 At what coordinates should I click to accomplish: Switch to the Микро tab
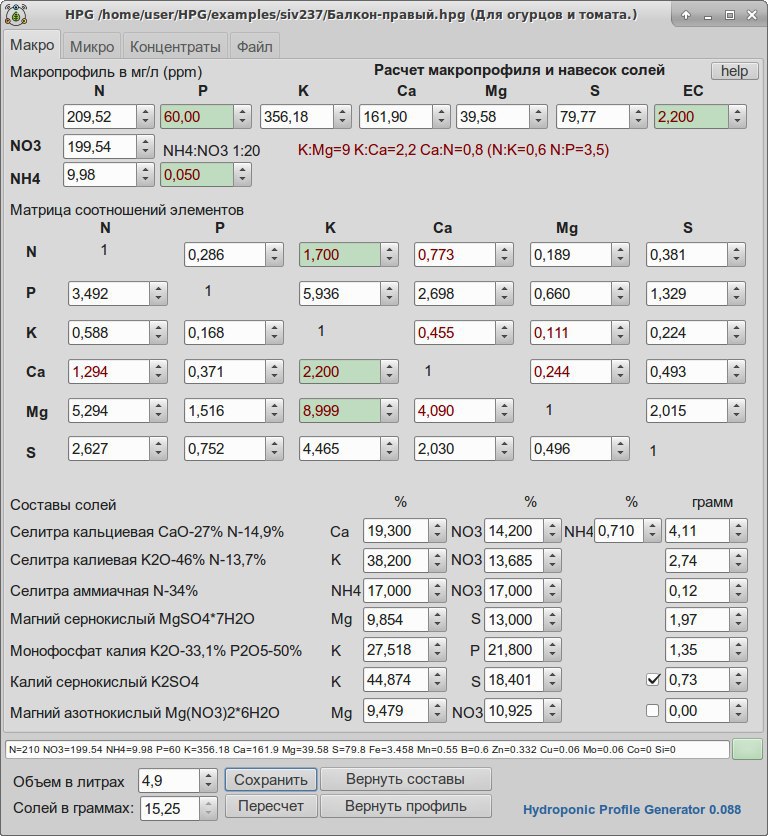coord(92,46)
